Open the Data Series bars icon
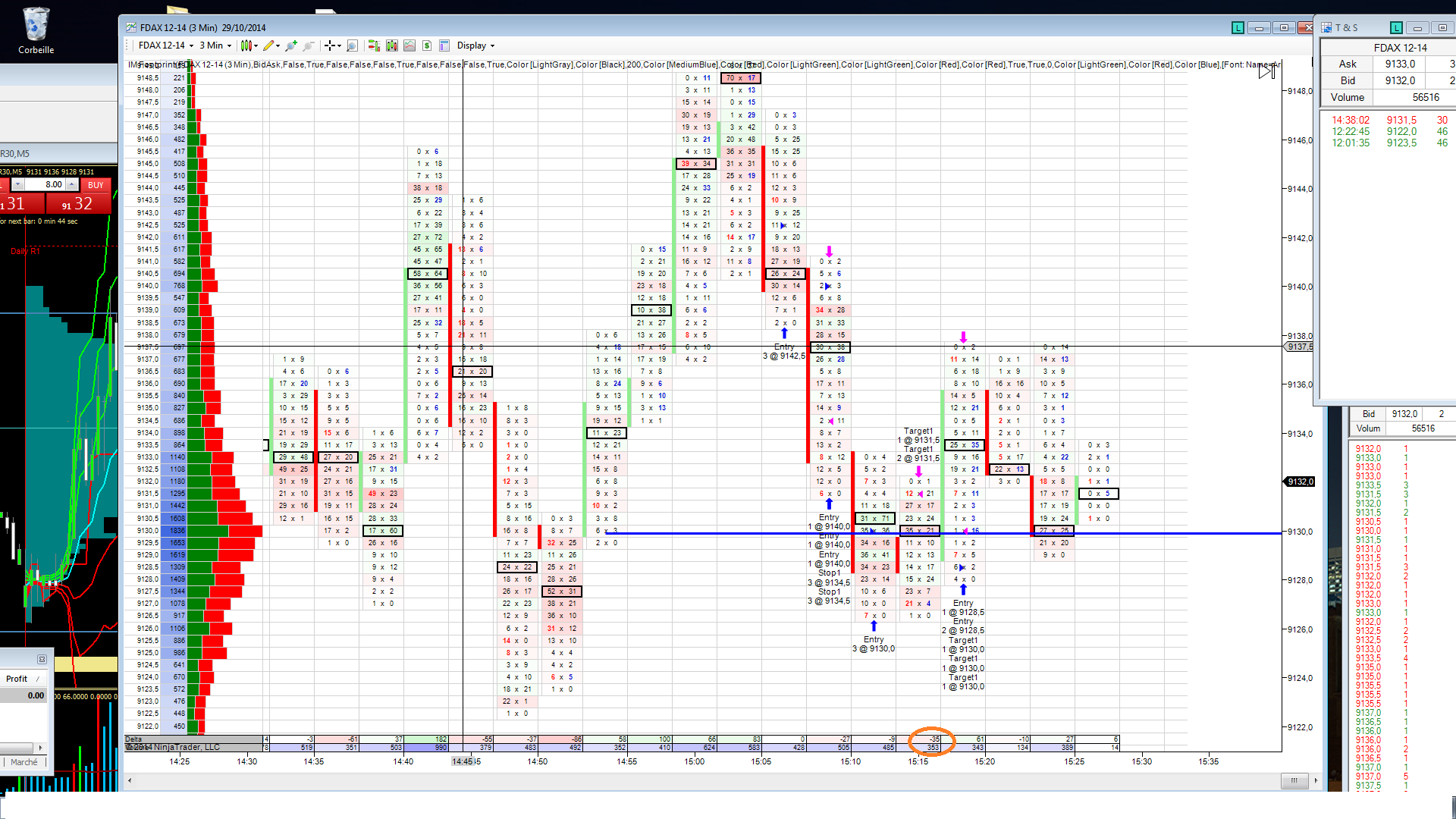The height and width of the screenshot is (819, 1456). [392, 45]
